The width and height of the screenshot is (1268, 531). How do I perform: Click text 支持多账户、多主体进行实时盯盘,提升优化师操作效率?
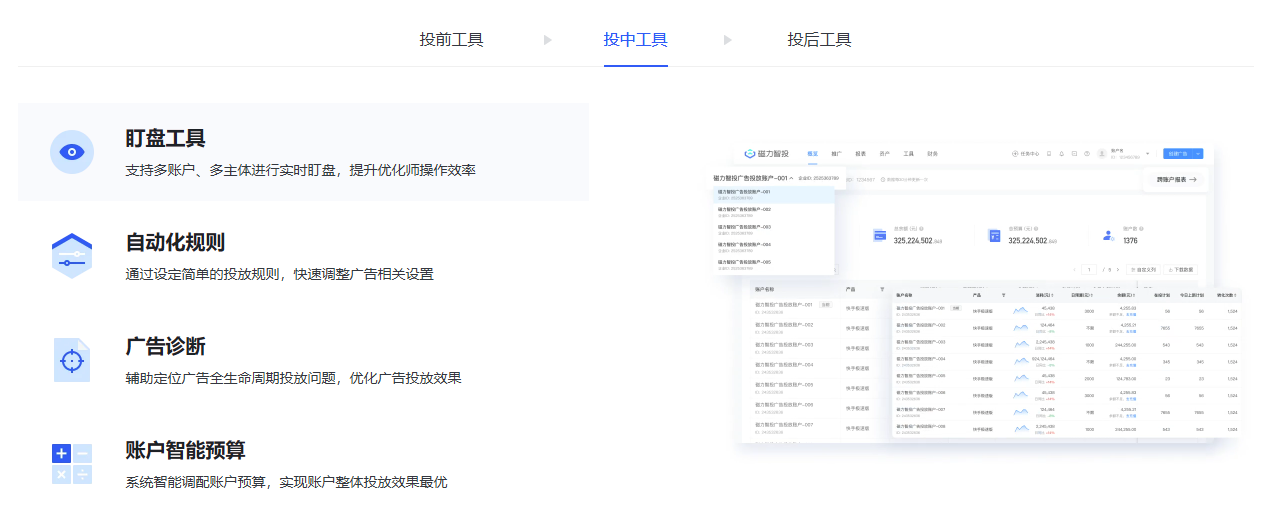pos(300,170)
